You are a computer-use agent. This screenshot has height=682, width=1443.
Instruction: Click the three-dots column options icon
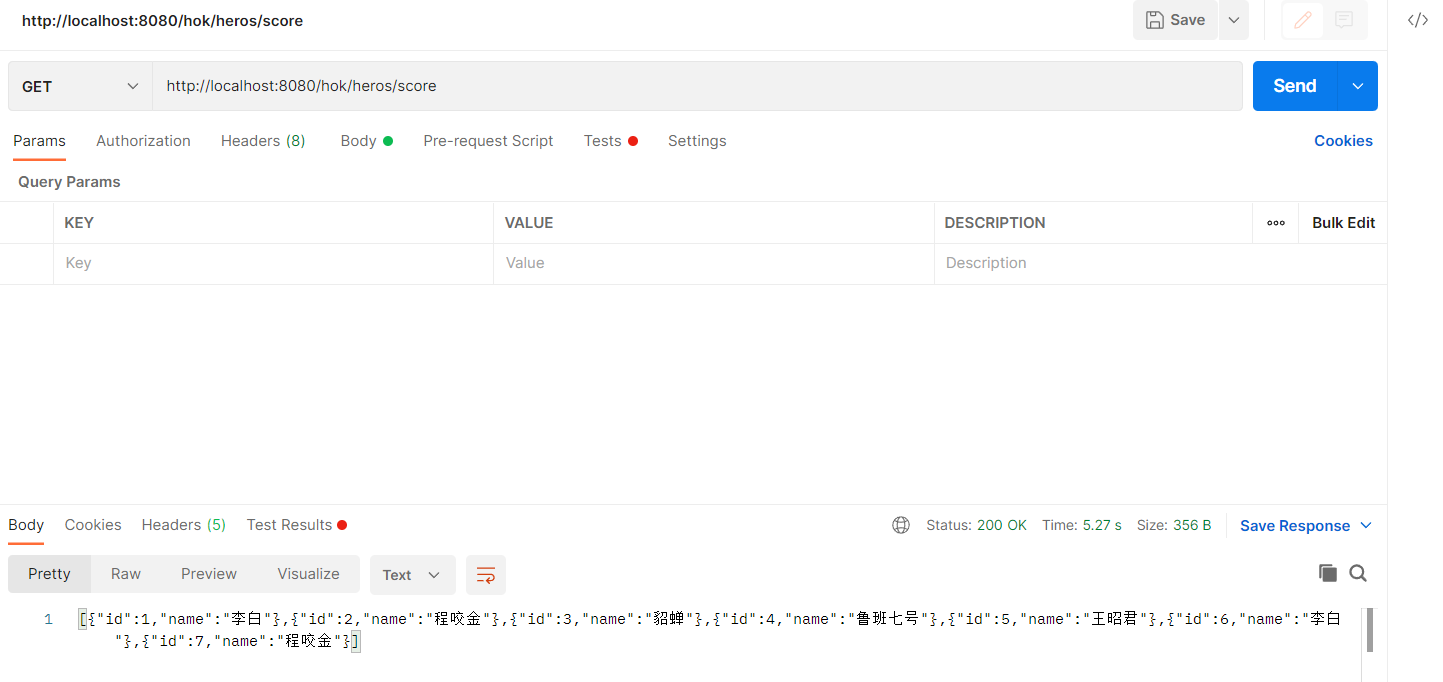[x=1275, y=223]
